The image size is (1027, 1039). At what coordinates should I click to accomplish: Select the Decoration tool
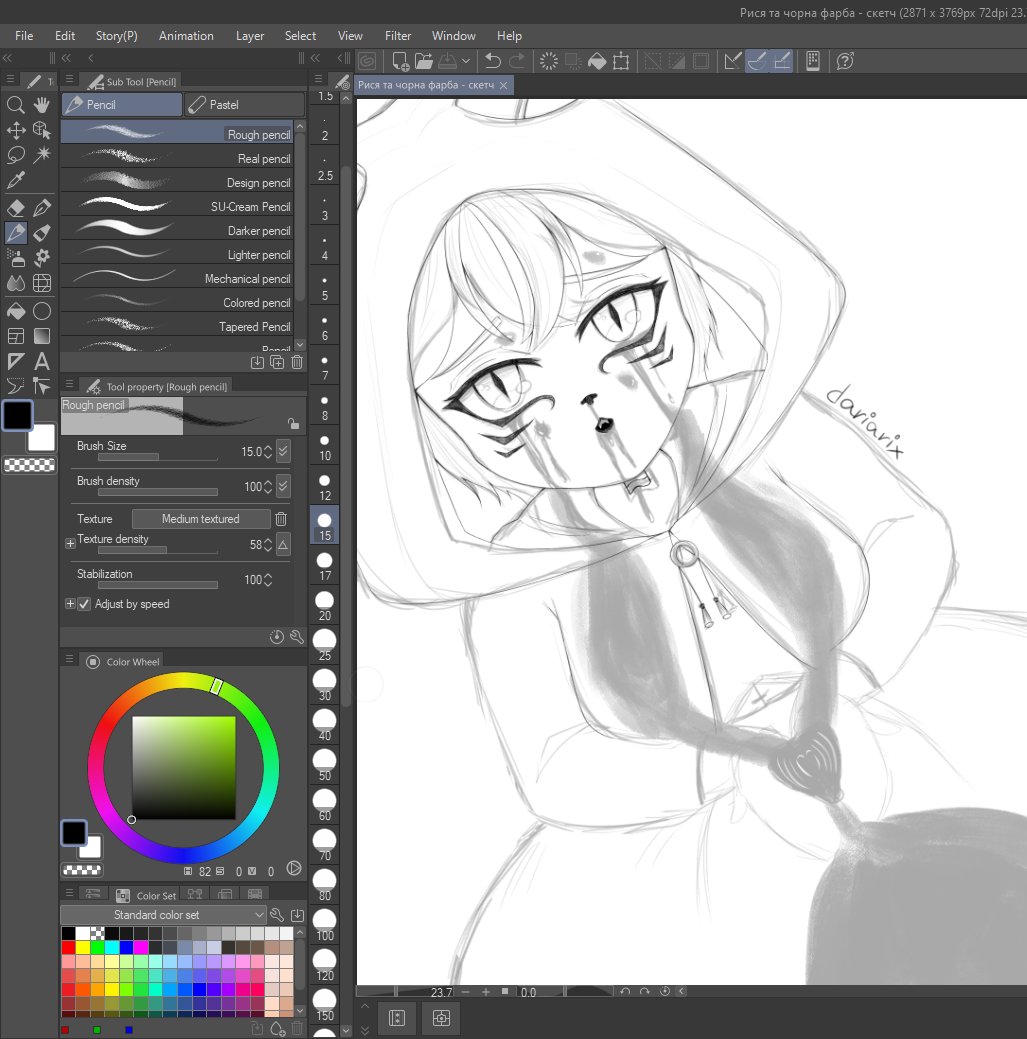point(42,258)
